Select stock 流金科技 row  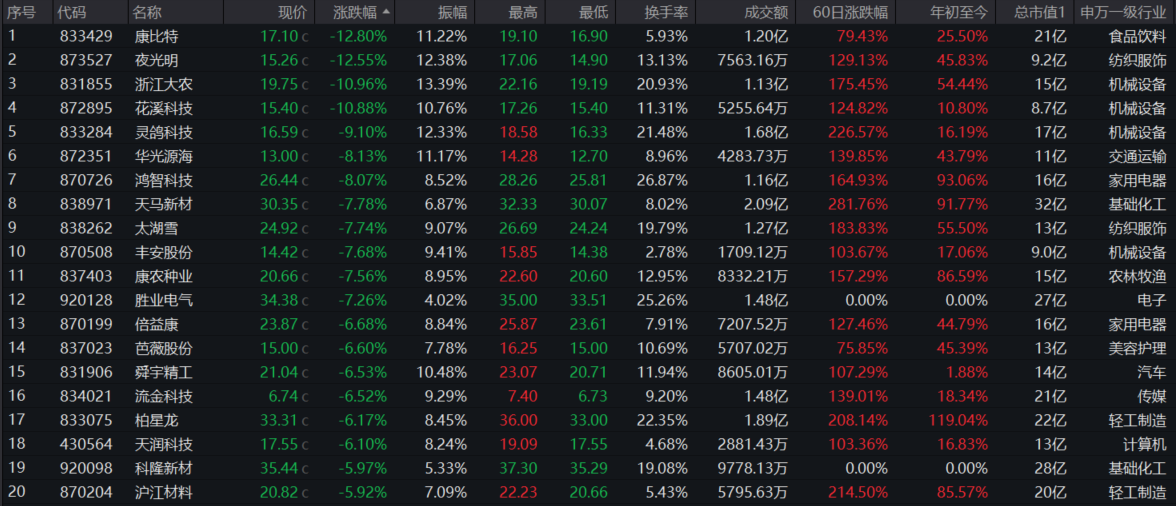(x=588, y=396)
